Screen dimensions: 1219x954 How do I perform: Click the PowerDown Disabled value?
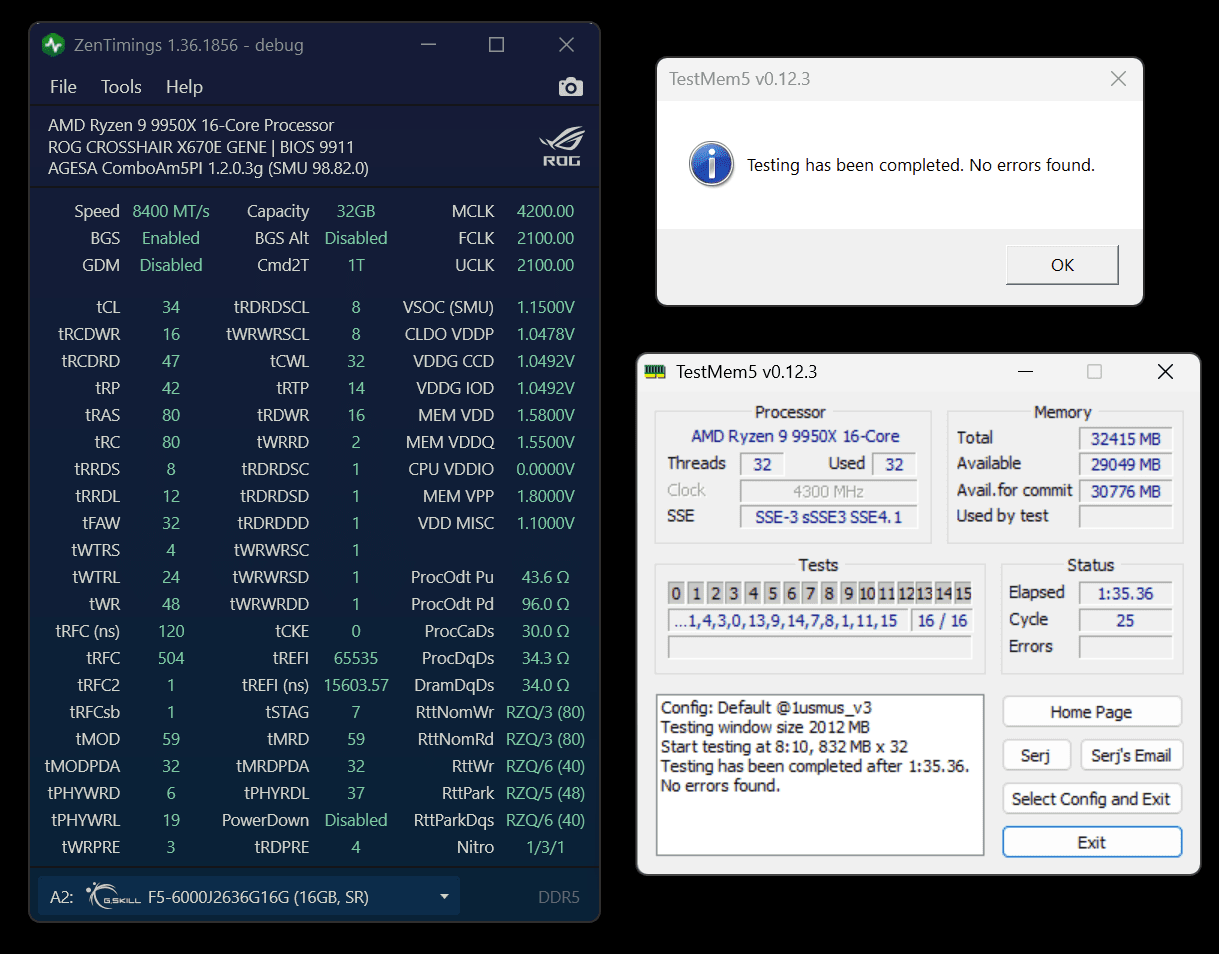pyautogui.click(x=356, y=820)
